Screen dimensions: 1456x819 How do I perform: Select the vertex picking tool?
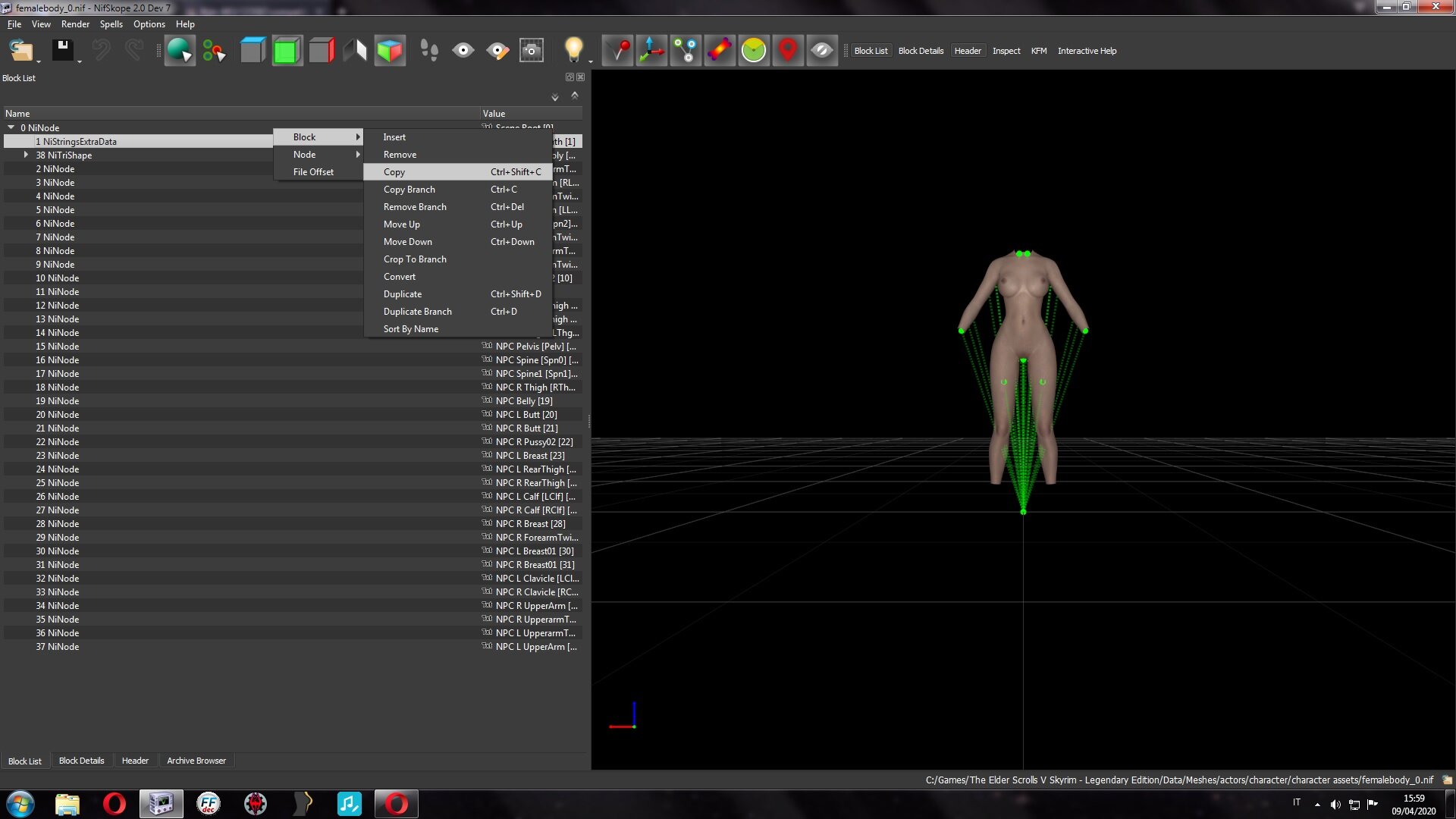pos(214,51)
